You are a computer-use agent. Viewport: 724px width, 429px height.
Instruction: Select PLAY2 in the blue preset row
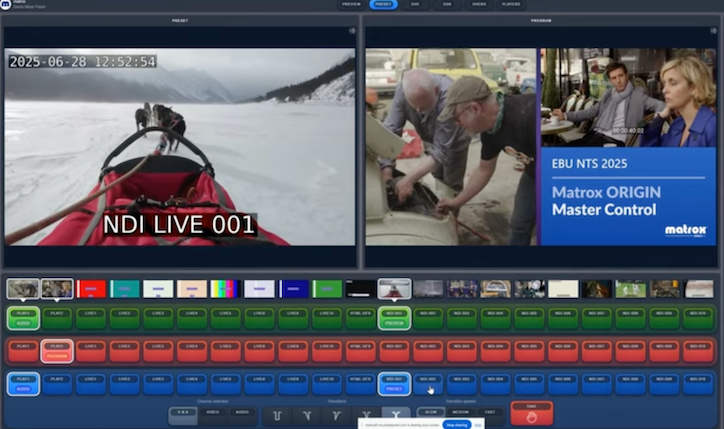57,384
